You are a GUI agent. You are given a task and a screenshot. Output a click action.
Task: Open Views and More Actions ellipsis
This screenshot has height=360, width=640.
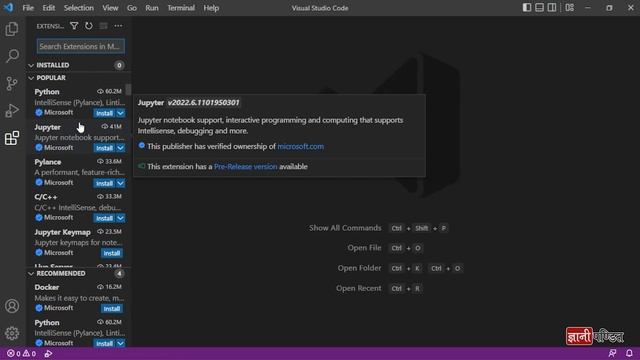(x=118, y=26)
